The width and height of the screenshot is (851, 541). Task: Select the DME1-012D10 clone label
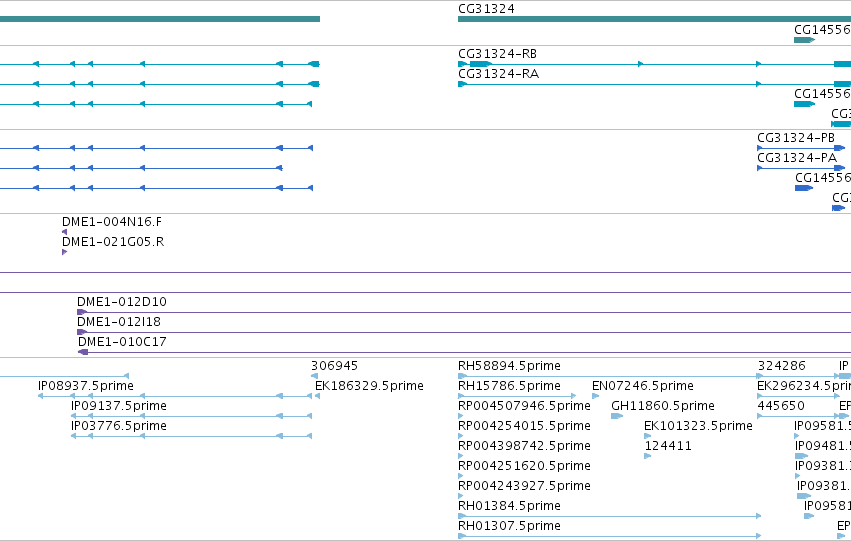tap(122, 302)
